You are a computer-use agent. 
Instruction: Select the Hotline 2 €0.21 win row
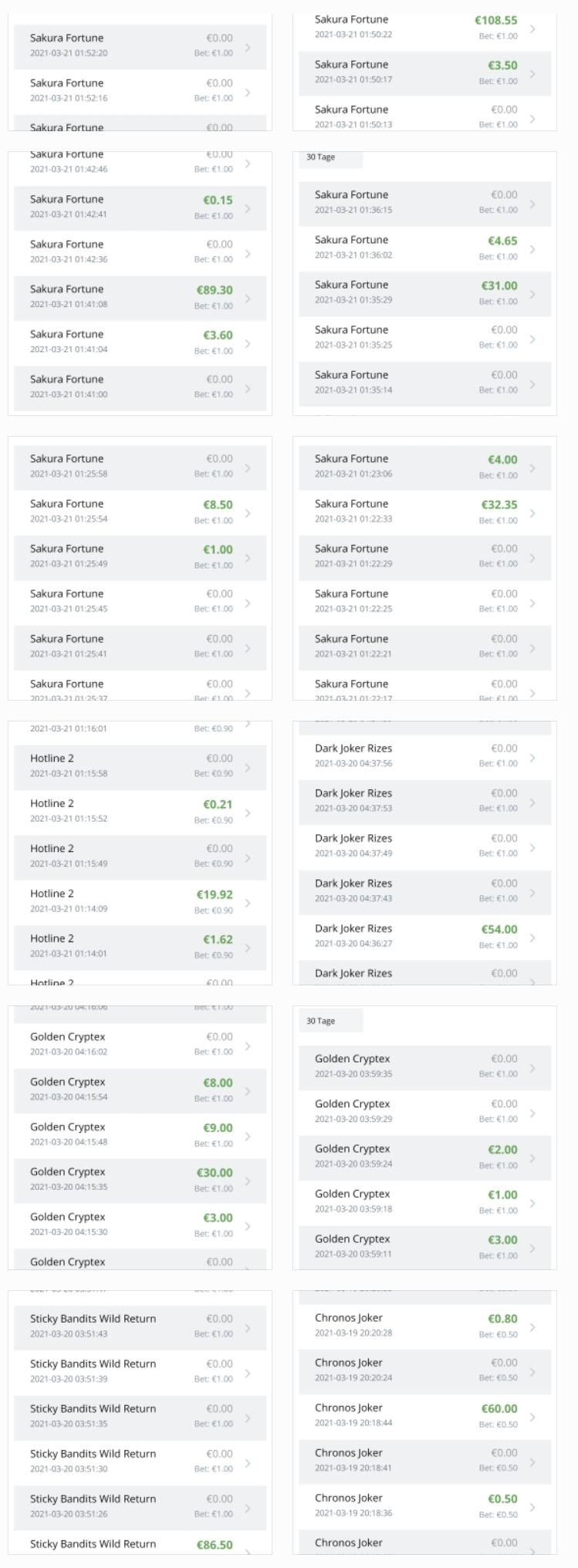point(140,812)
